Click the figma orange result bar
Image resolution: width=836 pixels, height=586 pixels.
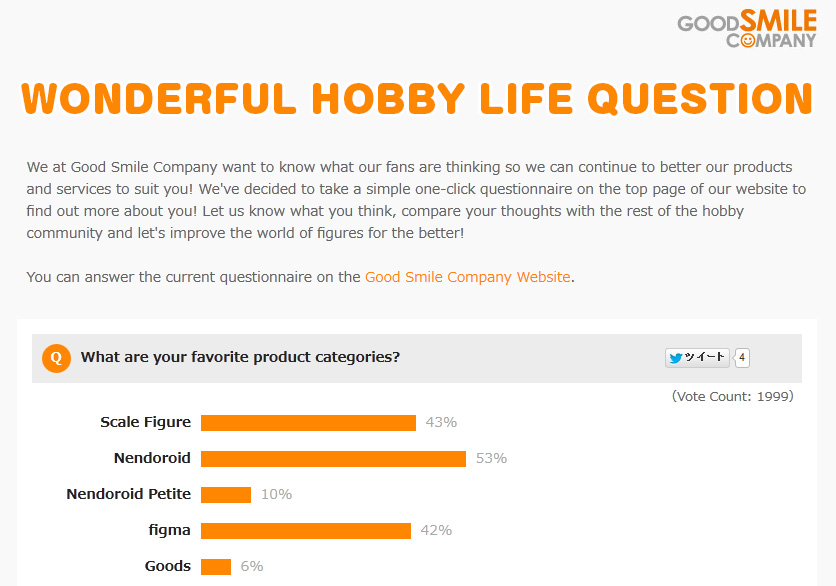point(306,531)
